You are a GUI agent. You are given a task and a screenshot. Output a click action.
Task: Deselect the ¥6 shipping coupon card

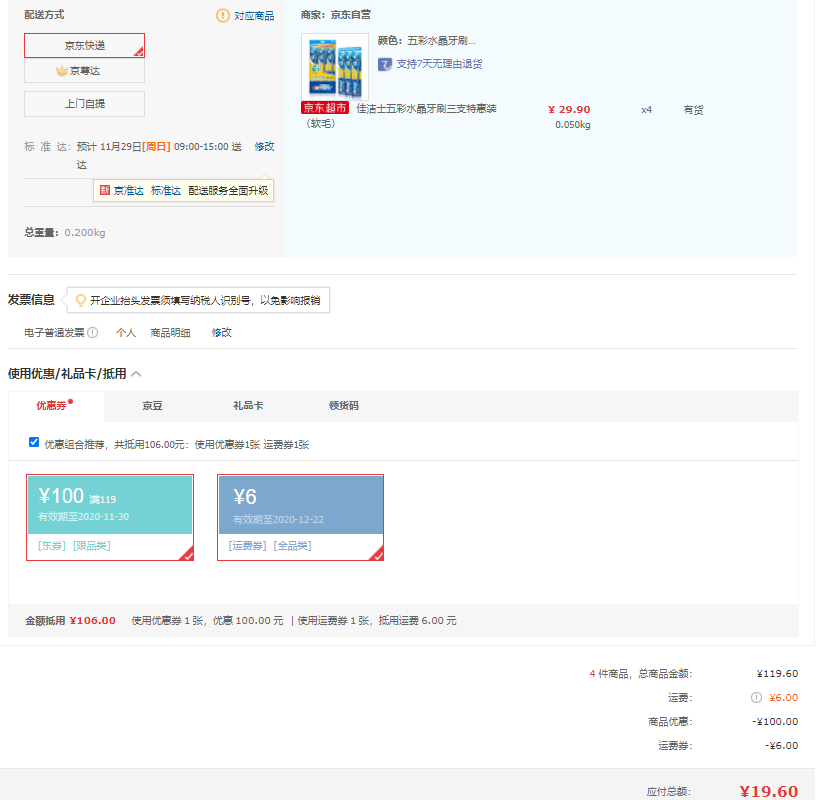coord(301,517)
